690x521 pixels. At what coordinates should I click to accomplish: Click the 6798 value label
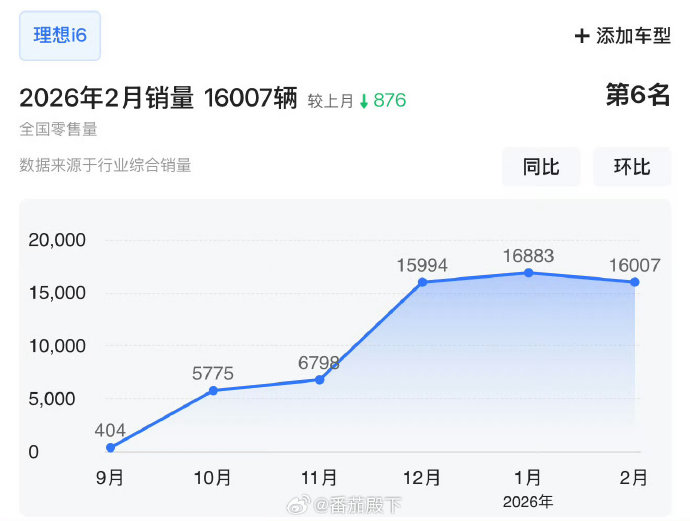319,363
